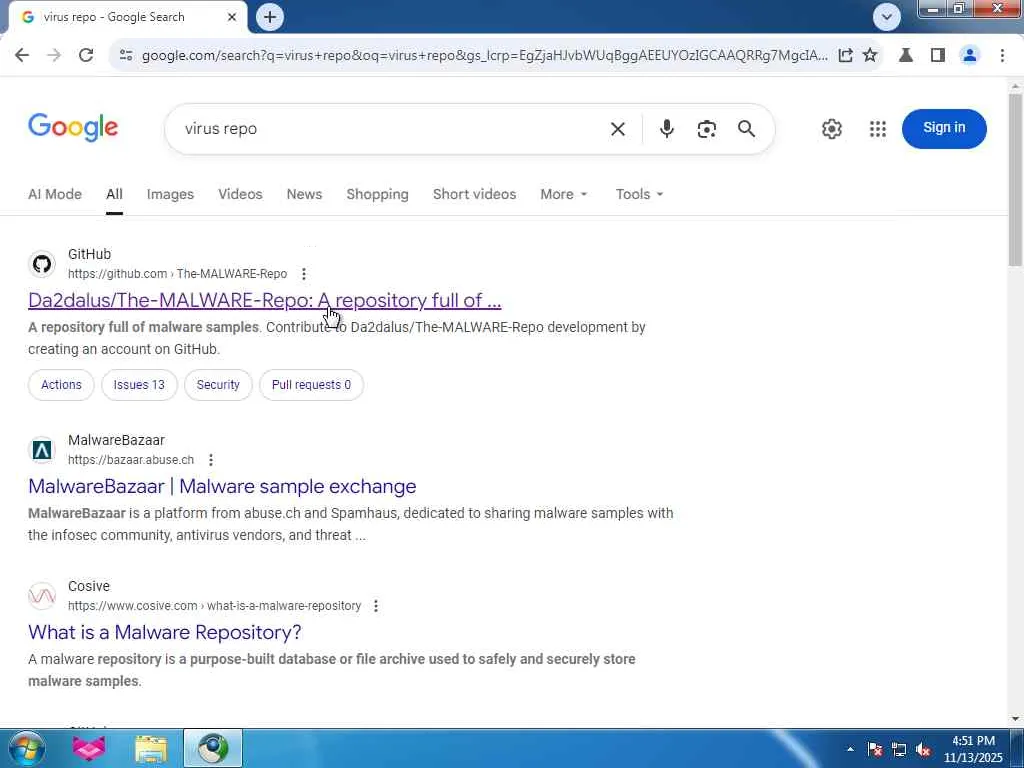Open Google quick settings gear

831,129
